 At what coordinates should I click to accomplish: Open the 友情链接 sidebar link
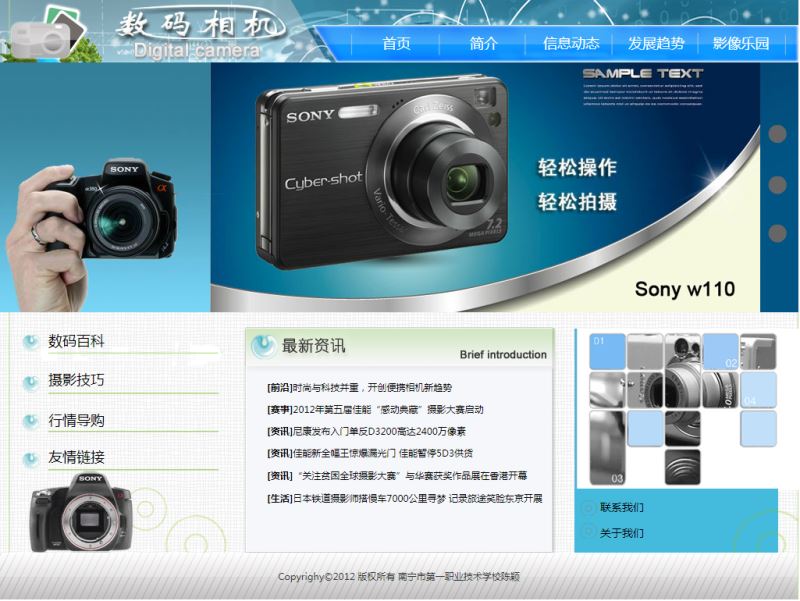76,457
